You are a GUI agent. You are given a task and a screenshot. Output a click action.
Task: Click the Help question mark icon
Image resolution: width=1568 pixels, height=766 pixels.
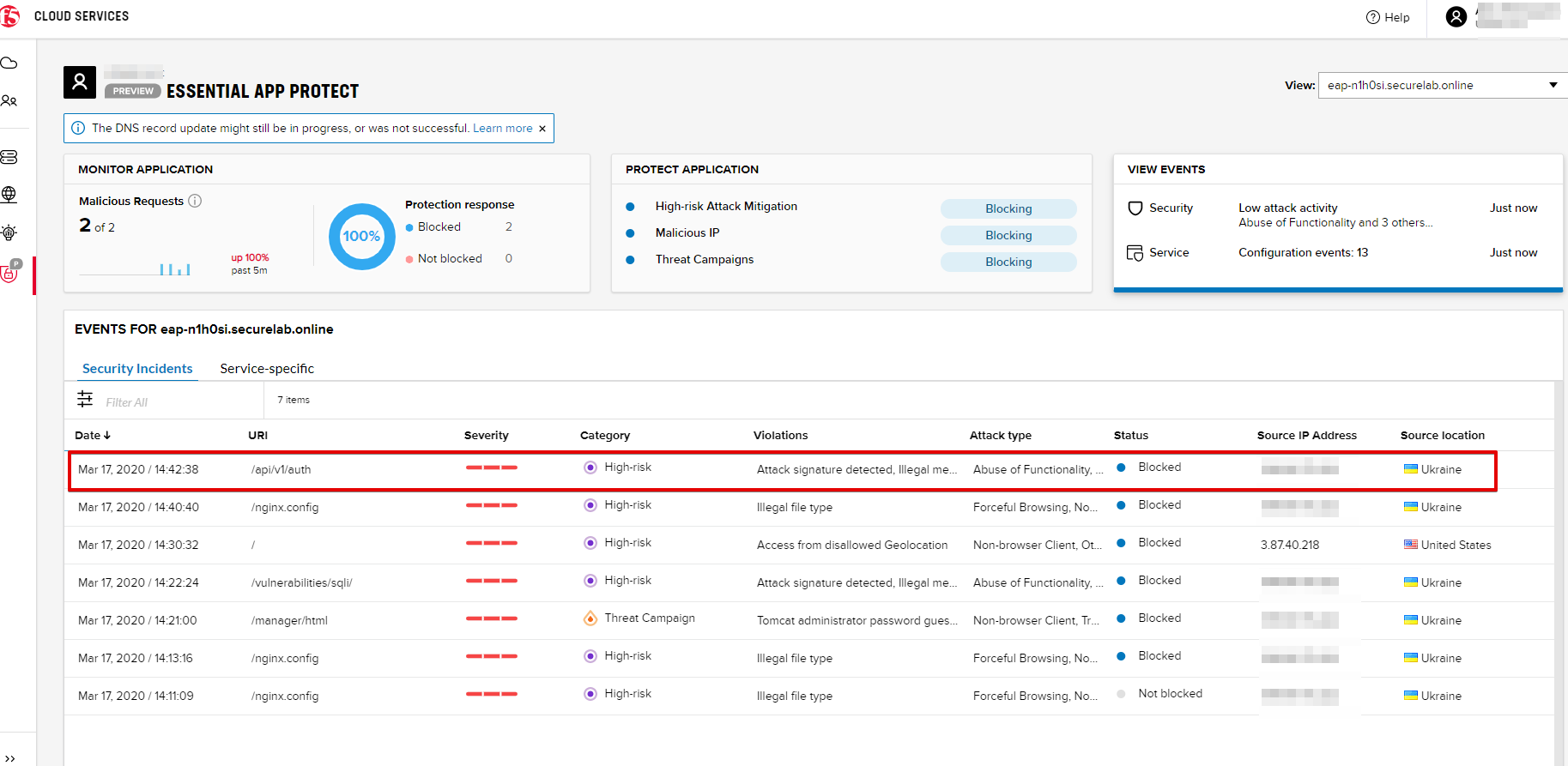(x=1373, y=17)
